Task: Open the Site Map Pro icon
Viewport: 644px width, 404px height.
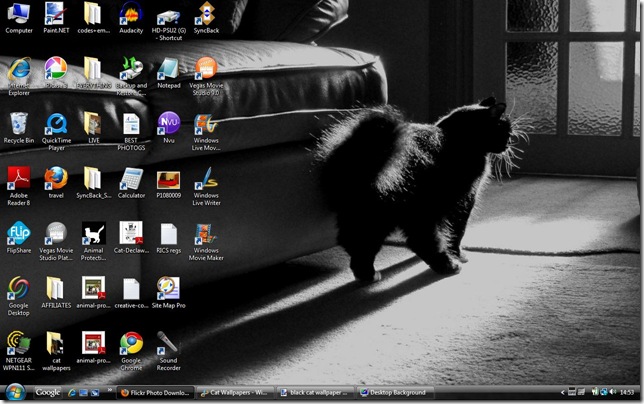Action: pyautogui.click(x=168, y=289)
